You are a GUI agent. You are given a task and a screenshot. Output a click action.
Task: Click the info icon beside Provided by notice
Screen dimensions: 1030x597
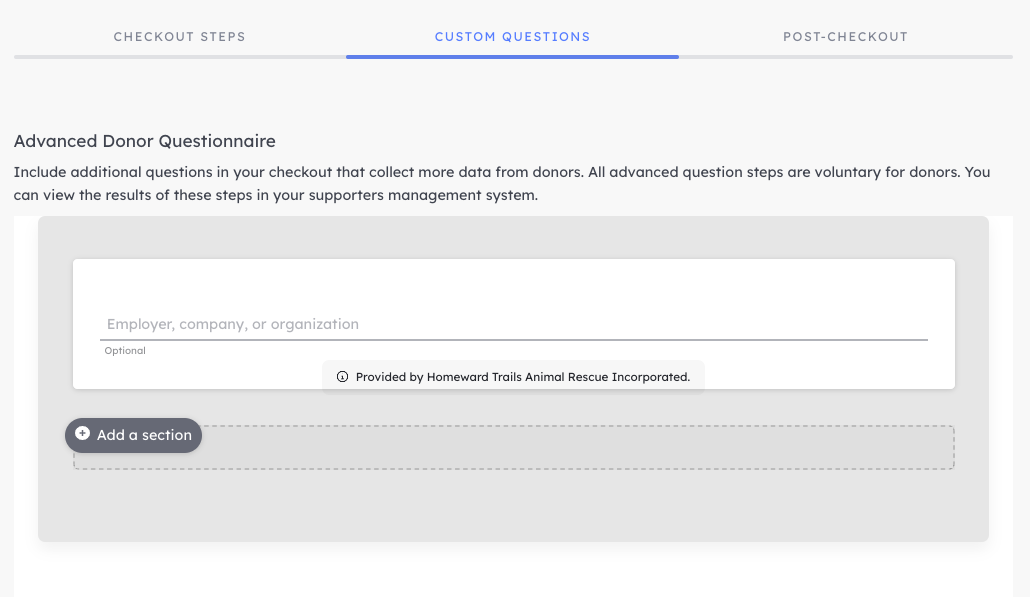[x=342, y=377]
